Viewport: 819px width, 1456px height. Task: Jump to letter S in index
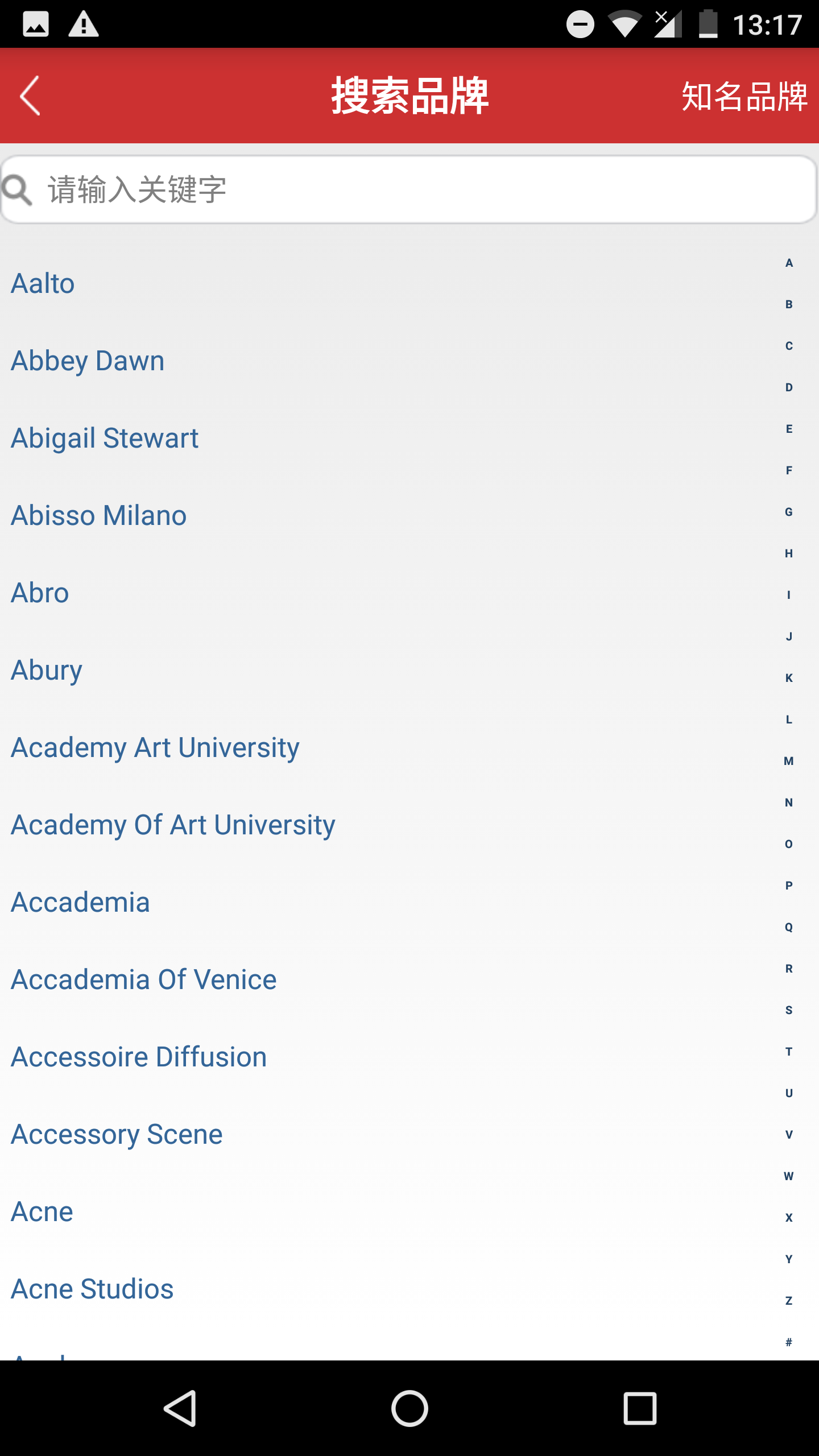pos(789,1010)
